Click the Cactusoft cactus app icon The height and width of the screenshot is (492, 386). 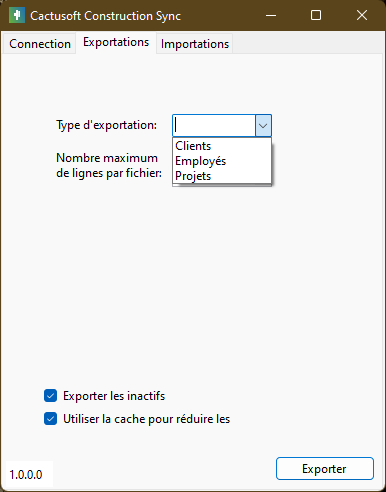tap(17, 15)
